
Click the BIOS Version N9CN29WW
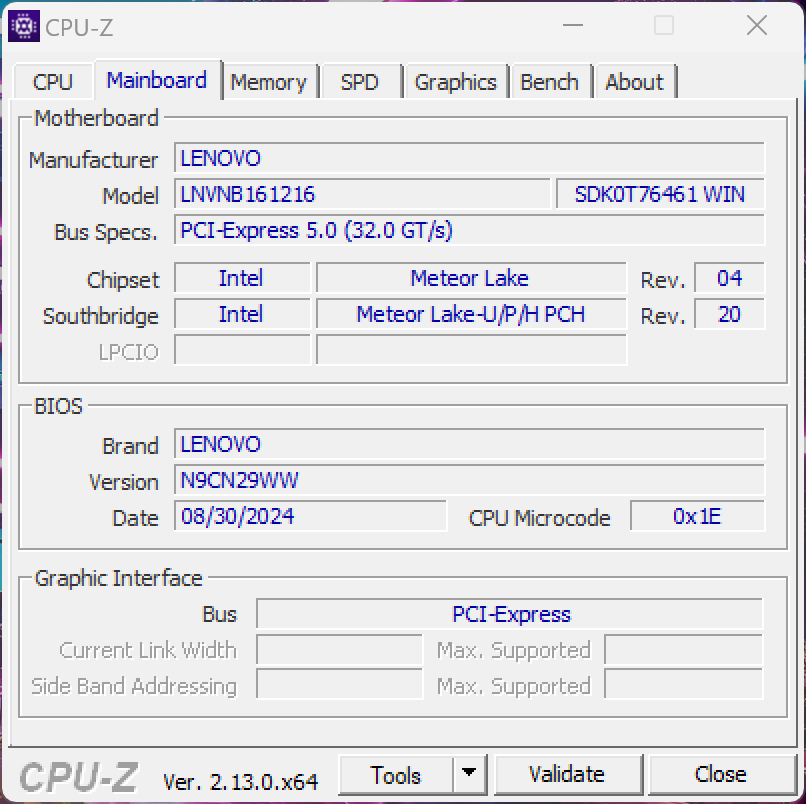point(469,480)
